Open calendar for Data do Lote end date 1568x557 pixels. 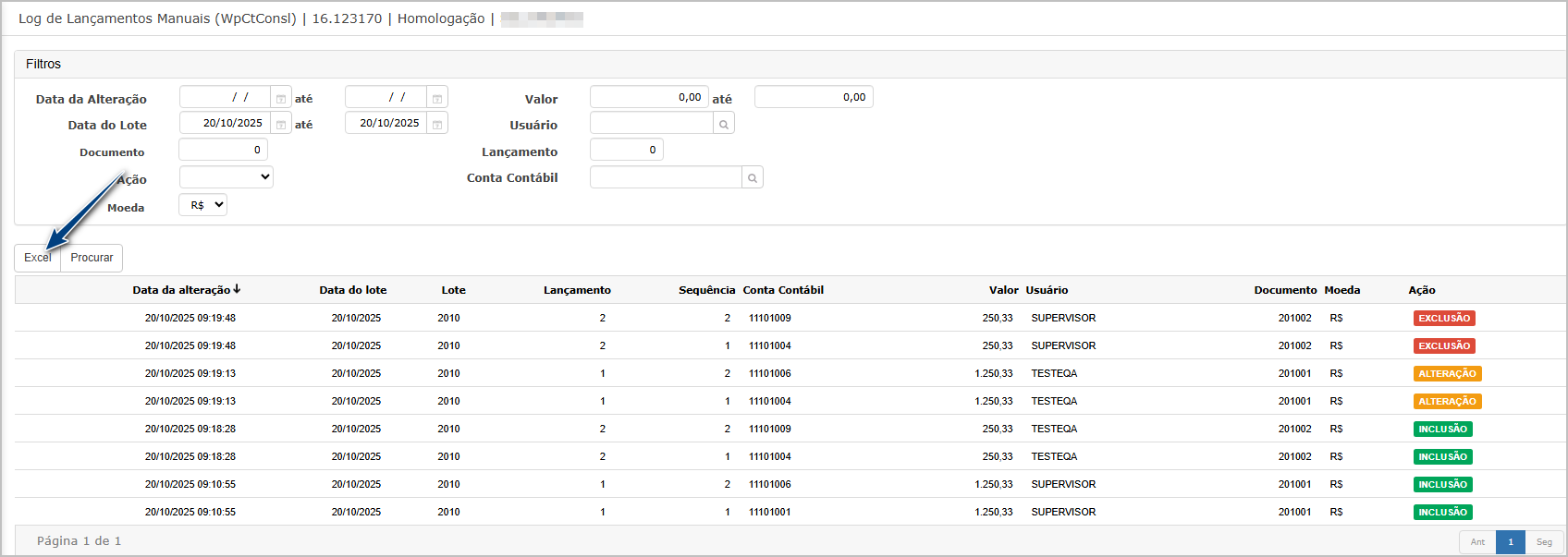tap(437, 124)
